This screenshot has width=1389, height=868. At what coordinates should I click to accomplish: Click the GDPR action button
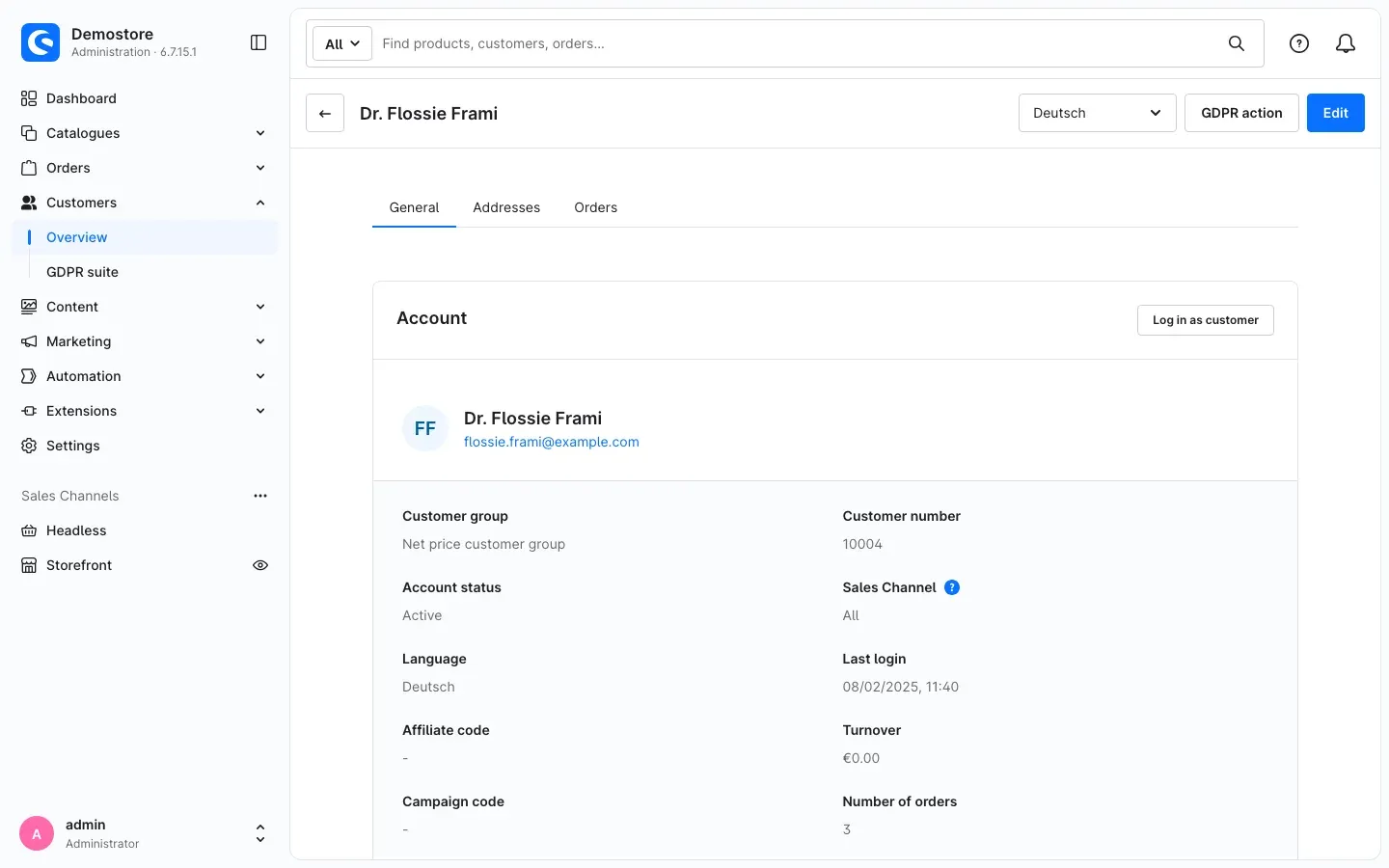tap(1241, 113)
